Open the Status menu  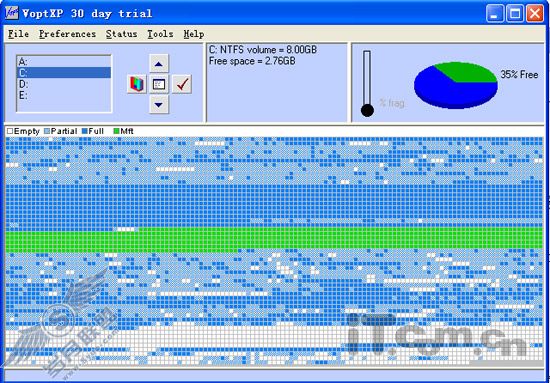121,34
